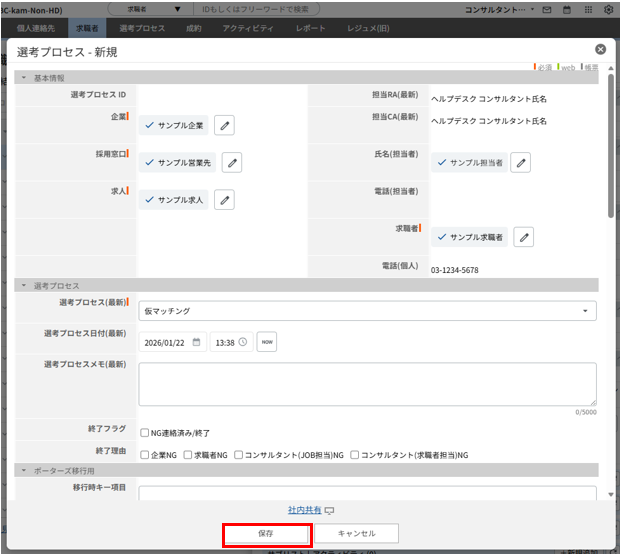620x554 pixels.
Task: Open the clock time picker beside 13:38
Action: click(243, 342)
